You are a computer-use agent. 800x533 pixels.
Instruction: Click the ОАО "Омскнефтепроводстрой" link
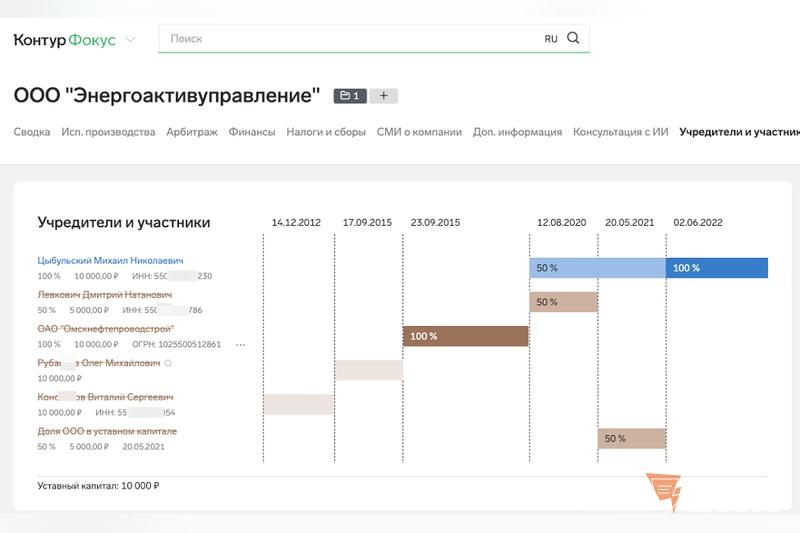[106, 329]
